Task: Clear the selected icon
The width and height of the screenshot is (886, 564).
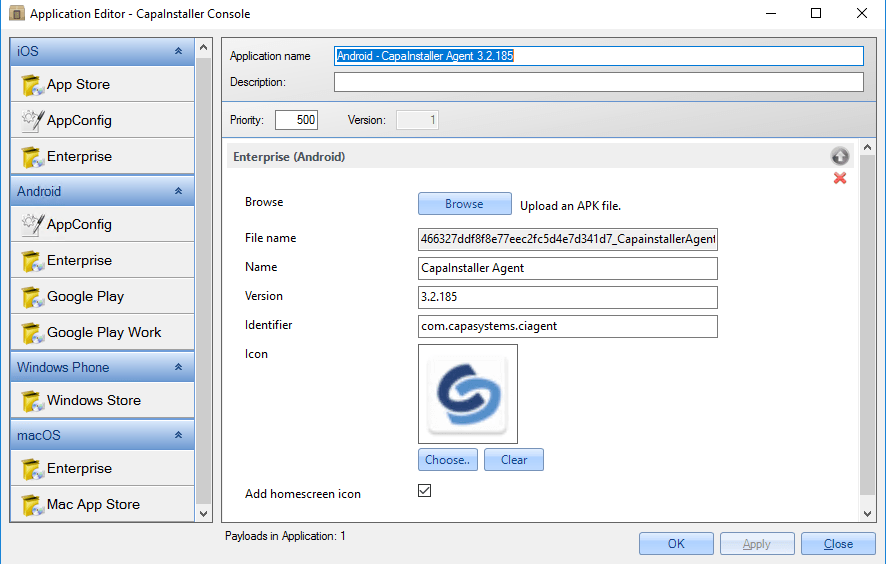Action: pyautogui.click(x=514, y=459)
